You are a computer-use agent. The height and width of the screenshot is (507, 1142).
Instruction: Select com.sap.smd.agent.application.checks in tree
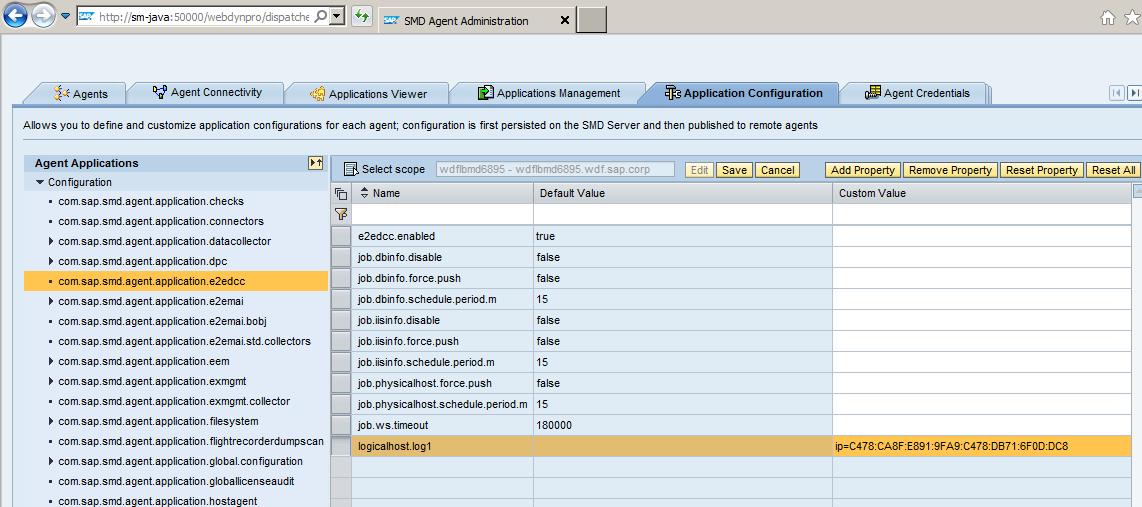pos(151,201)
